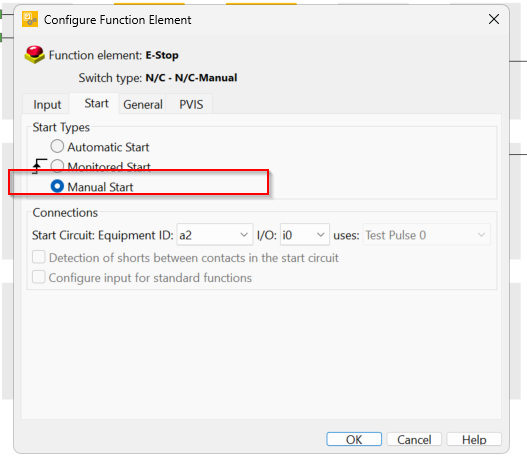Click the rising-edge symbol beside Monitored Start
This screenshot has height=462, width=527.
(x=39, y=166)
